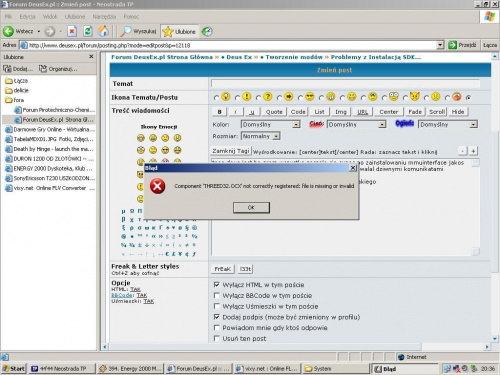Close the Ulubione side panel
Screen dimensions: 500x375
point(91,57)
